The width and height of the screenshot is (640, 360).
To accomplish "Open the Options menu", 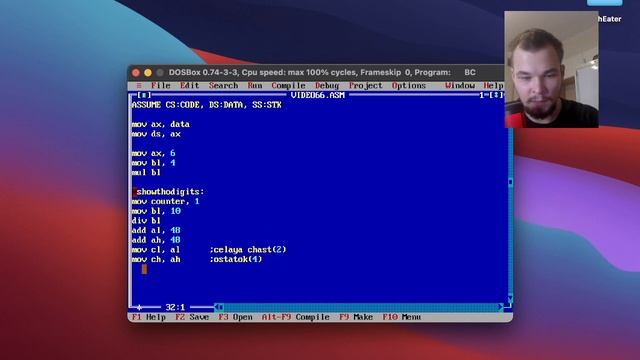I will (409, 86).
